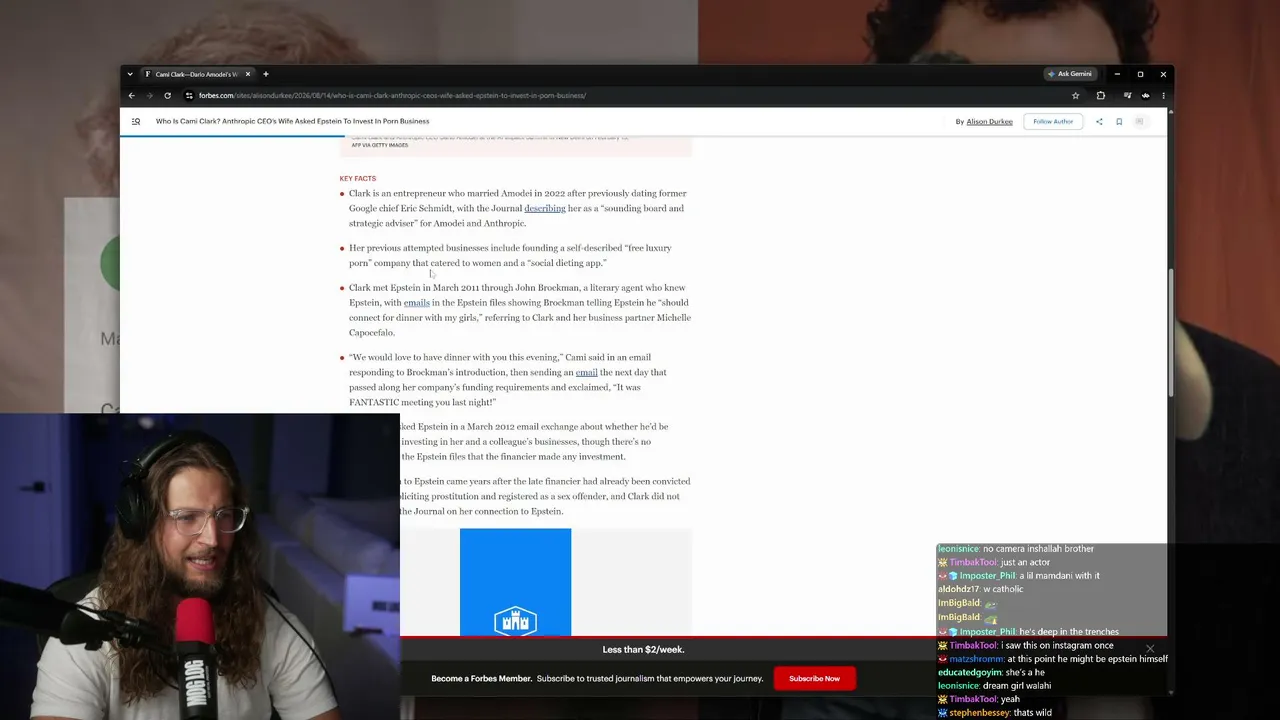Click the browser forward arrow
Viewport: 1280px width, 720px height.
pos(149,96)
